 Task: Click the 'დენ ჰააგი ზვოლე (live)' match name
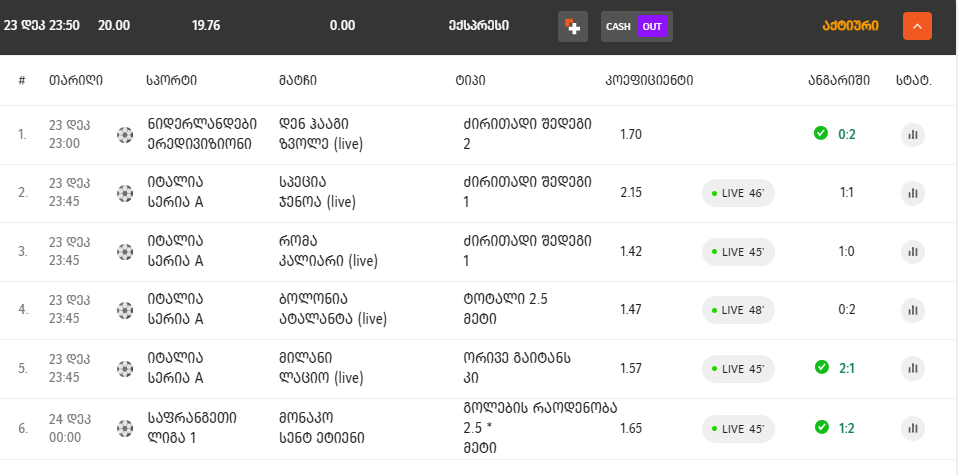pyautogui.click(x=321, y=134)
